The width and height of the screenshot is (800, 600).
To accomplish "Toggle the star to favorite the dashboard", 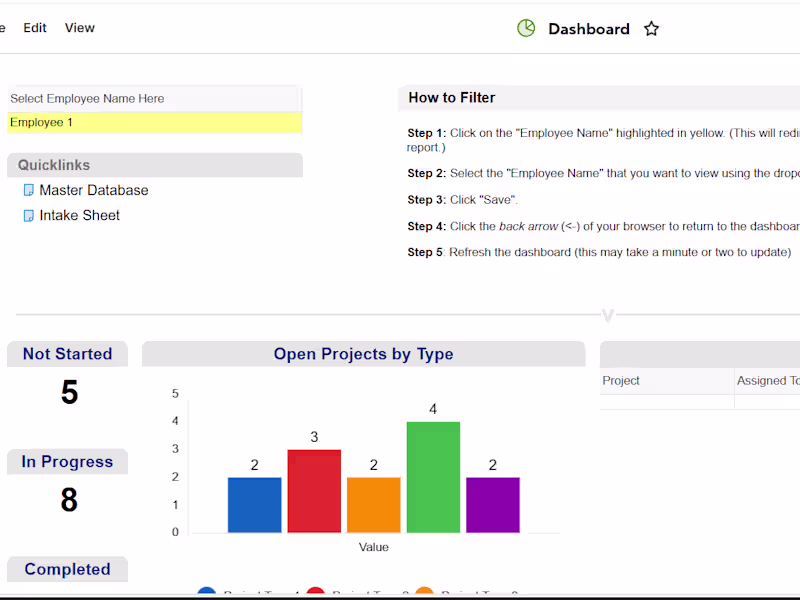I will (x=651, y=29).
